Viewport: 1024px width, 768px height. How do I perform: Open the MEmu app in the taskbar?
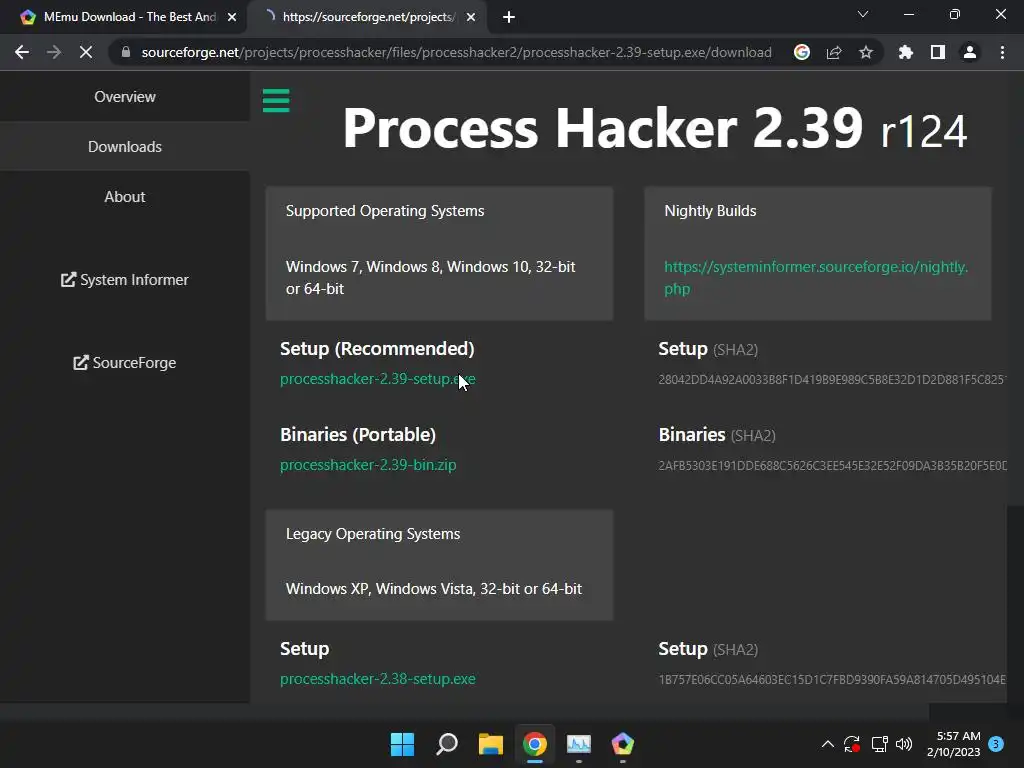click(x=622, y=744)
